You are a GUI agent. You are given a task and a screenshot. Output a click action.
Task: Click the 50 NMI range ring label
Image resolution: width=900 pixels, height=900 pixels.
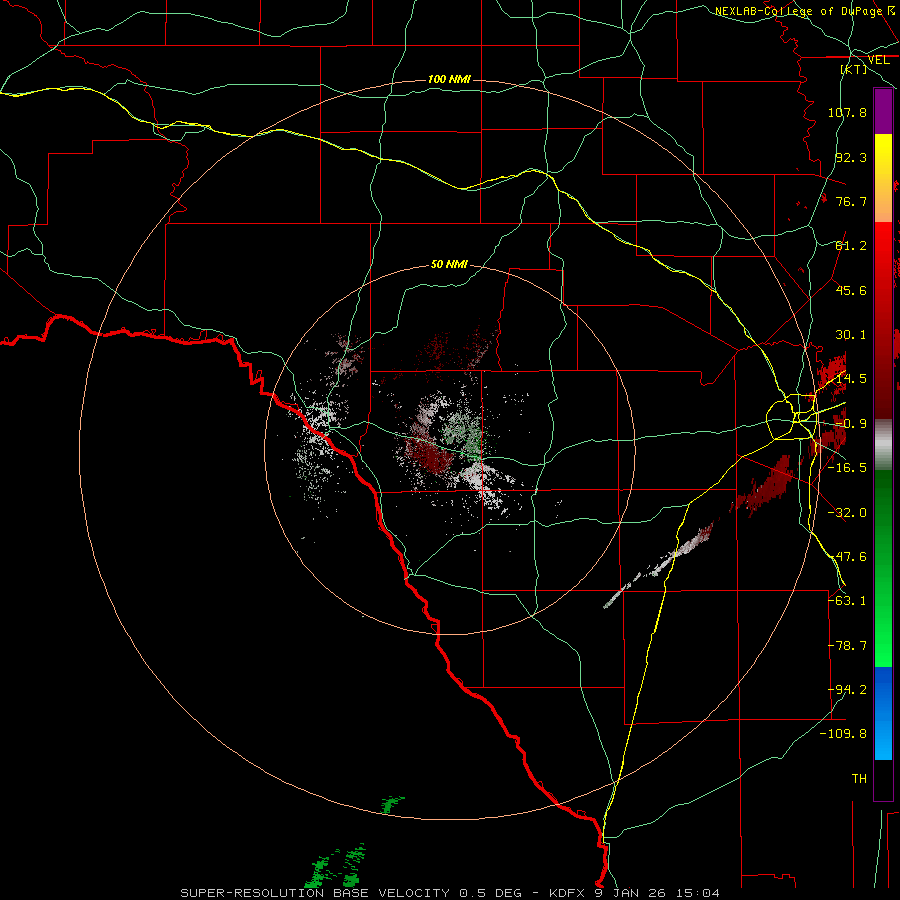coord(449,264)
